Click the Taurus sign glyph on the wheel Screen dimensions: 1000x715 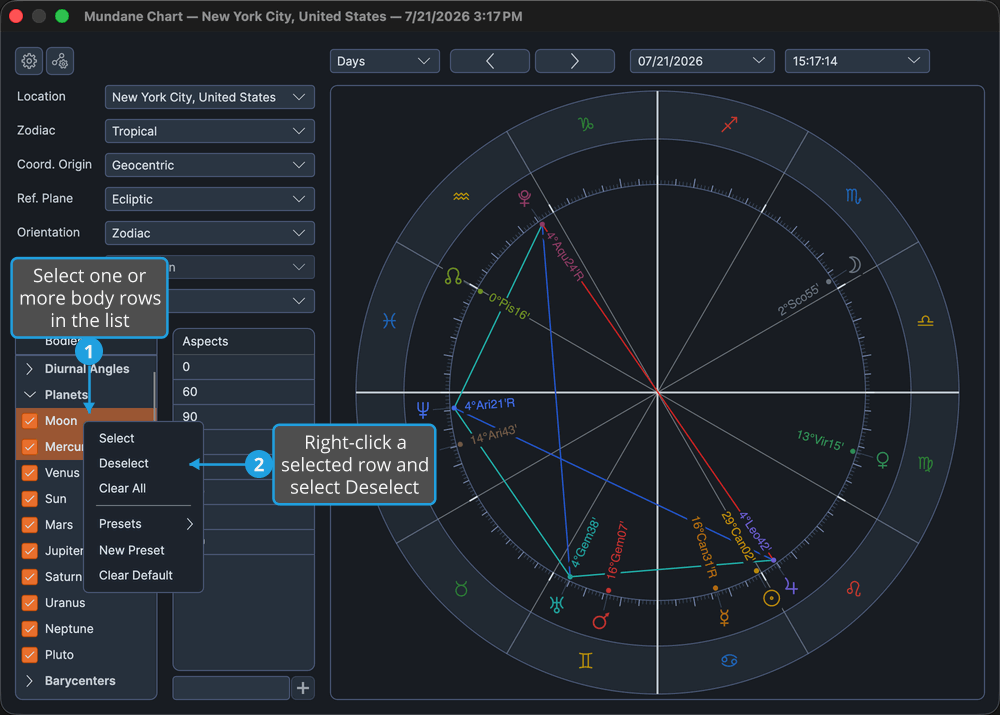[x=461, y=589]
